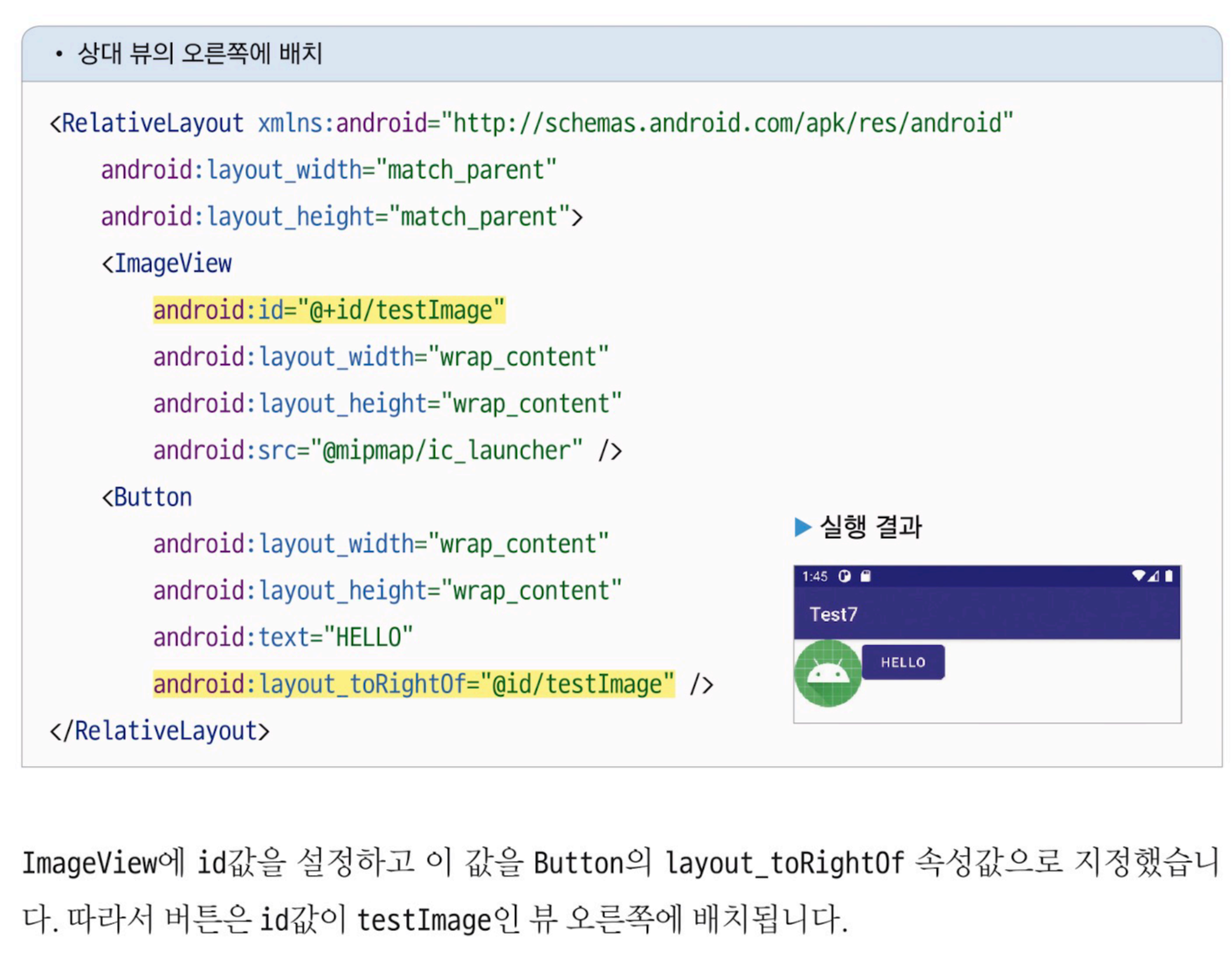Viewport: 1232px width, 965px height.
Task: Click the layout_width="match_parent" code line
Action: tap(328, 169)
